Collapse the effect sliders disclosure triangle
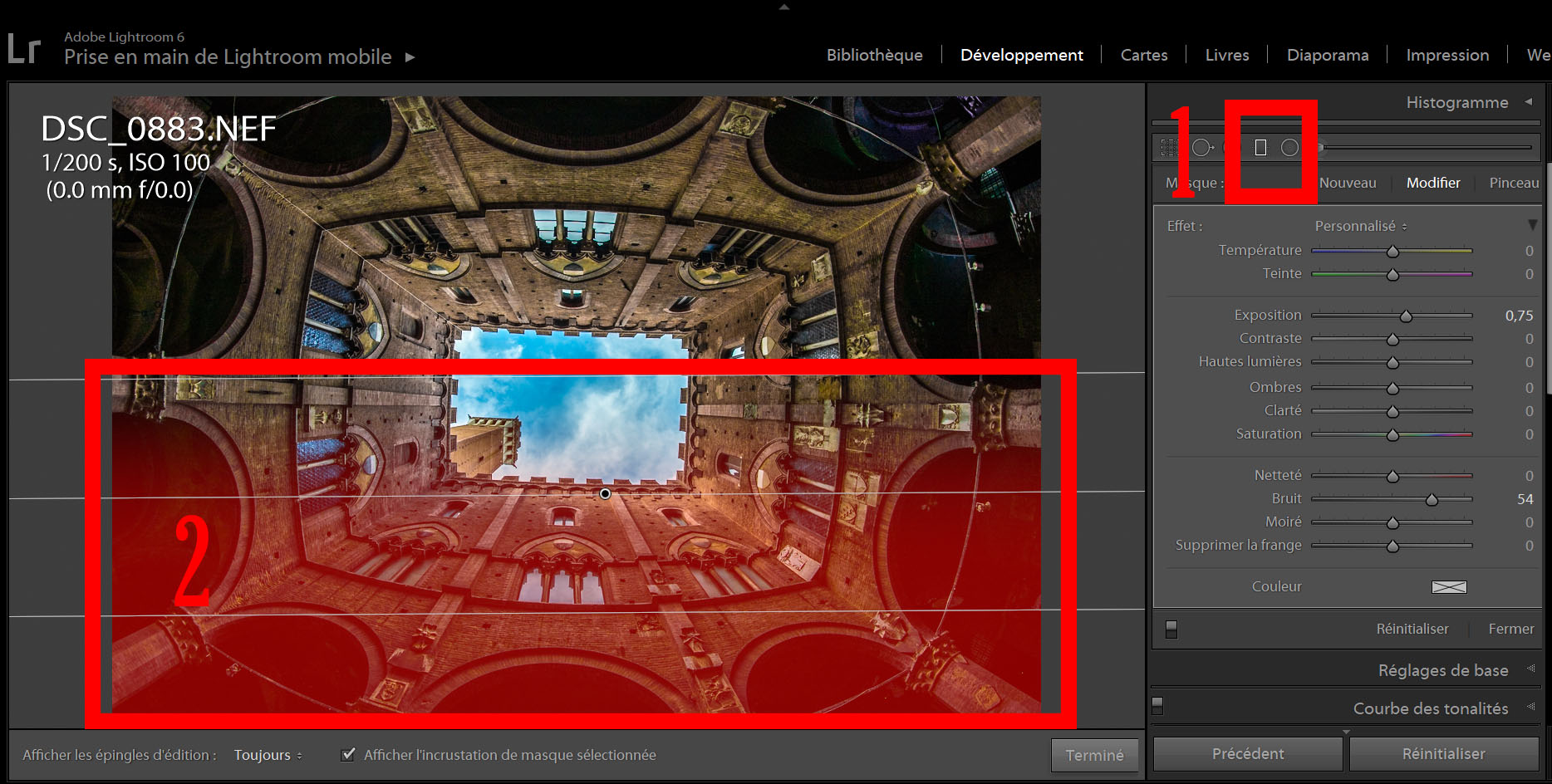 (1532, 226)
